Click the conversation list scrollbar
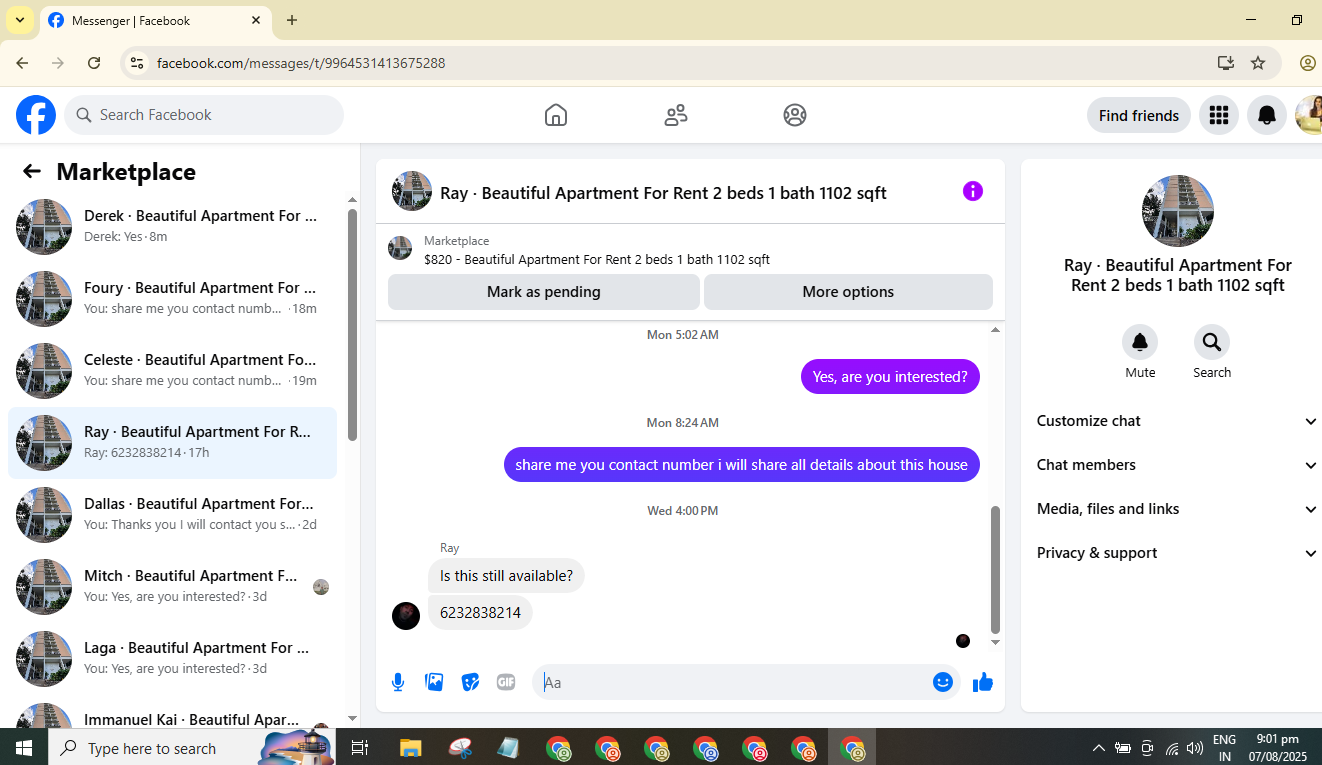 [x=352, y=325]
